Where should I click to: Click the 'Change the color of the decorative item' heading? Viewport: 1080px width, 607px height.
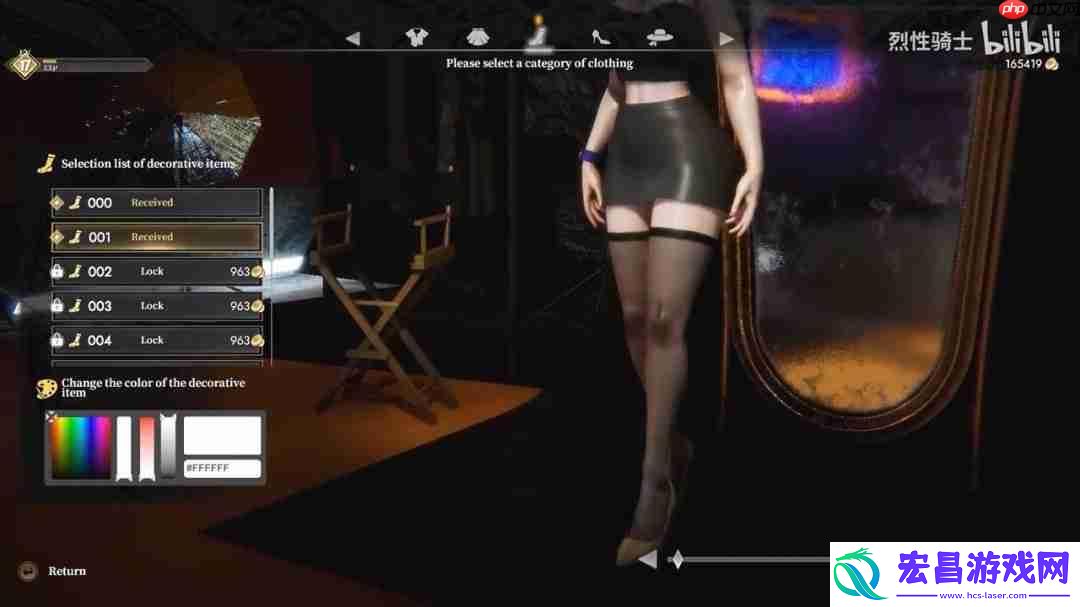(x=153, y=387)
